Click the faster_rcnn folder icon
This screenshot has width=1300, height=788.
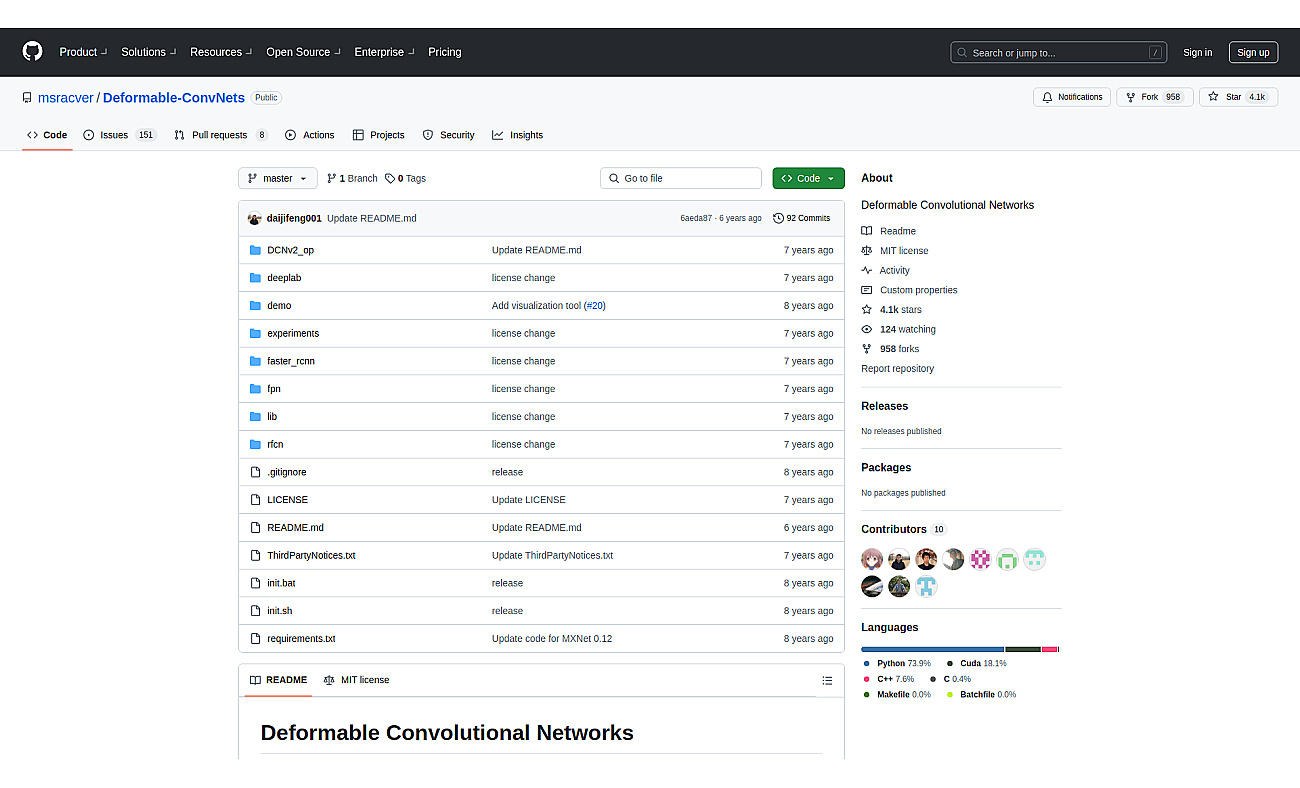pyautogui.click(x=255, y=361)
